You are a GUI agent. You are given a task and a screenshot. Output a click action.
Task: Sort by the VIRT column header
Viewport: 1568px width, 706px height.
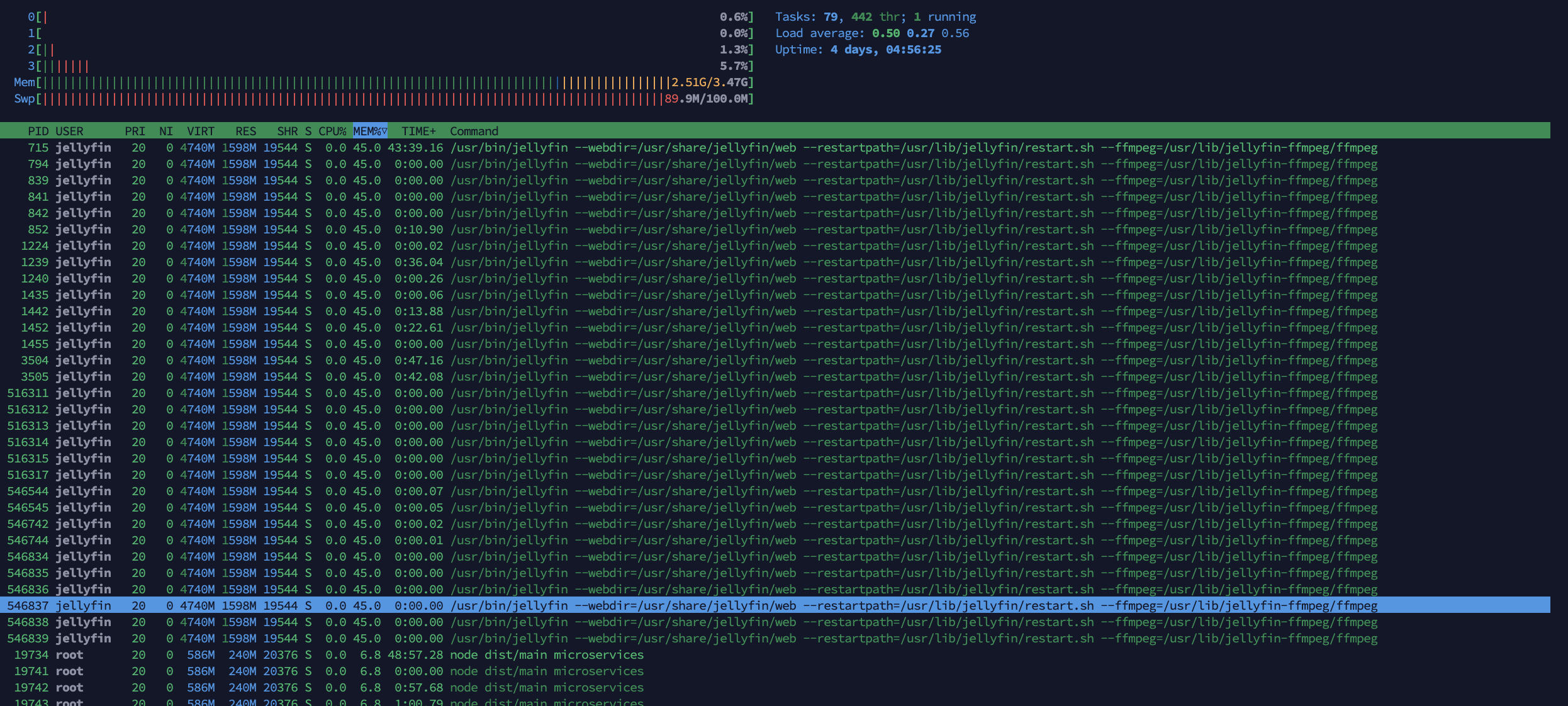pos(201,131)
